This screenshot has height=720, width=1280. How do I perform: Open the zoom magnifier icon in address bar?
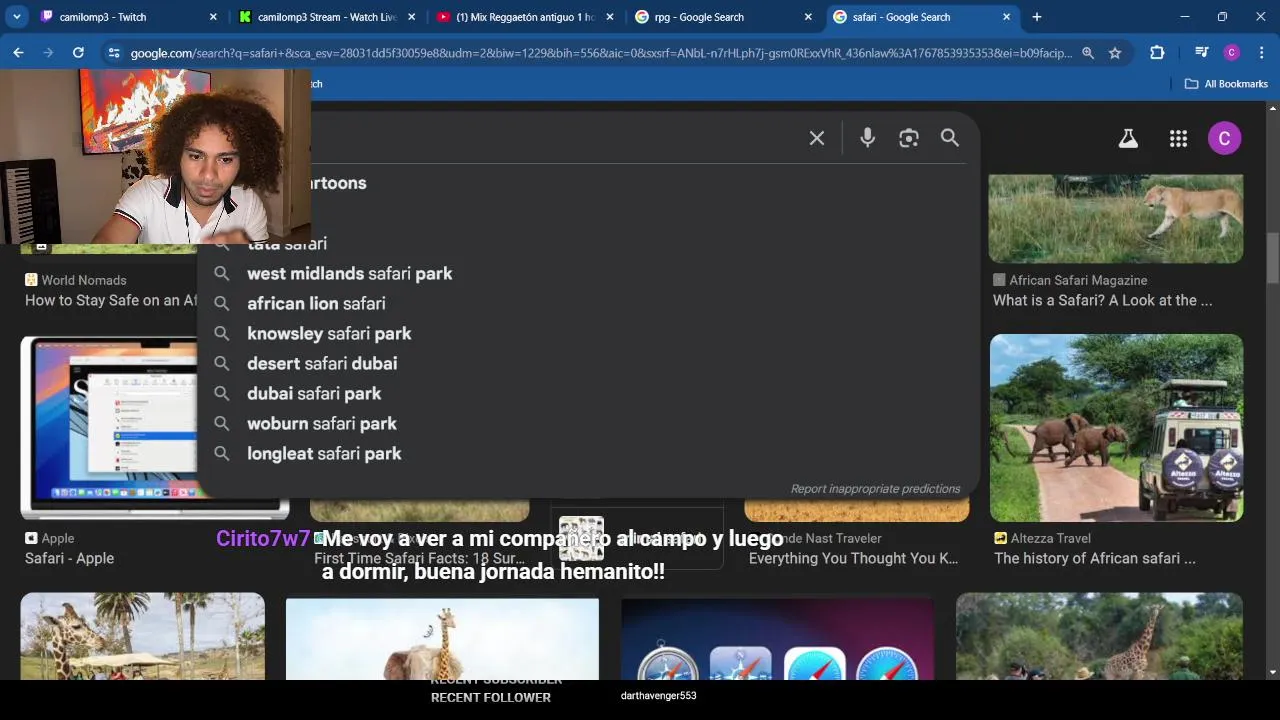tap(1088, 53)
